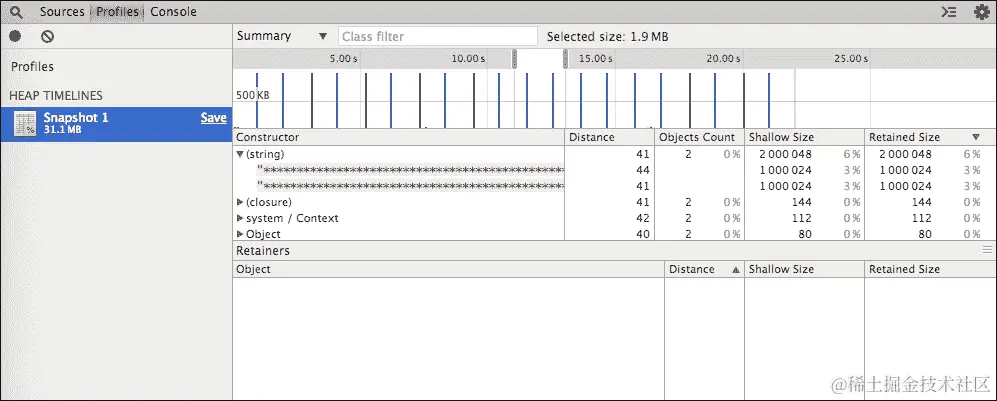Select the first string row with distance 44

pyautogui.click(x=615, y=170)
